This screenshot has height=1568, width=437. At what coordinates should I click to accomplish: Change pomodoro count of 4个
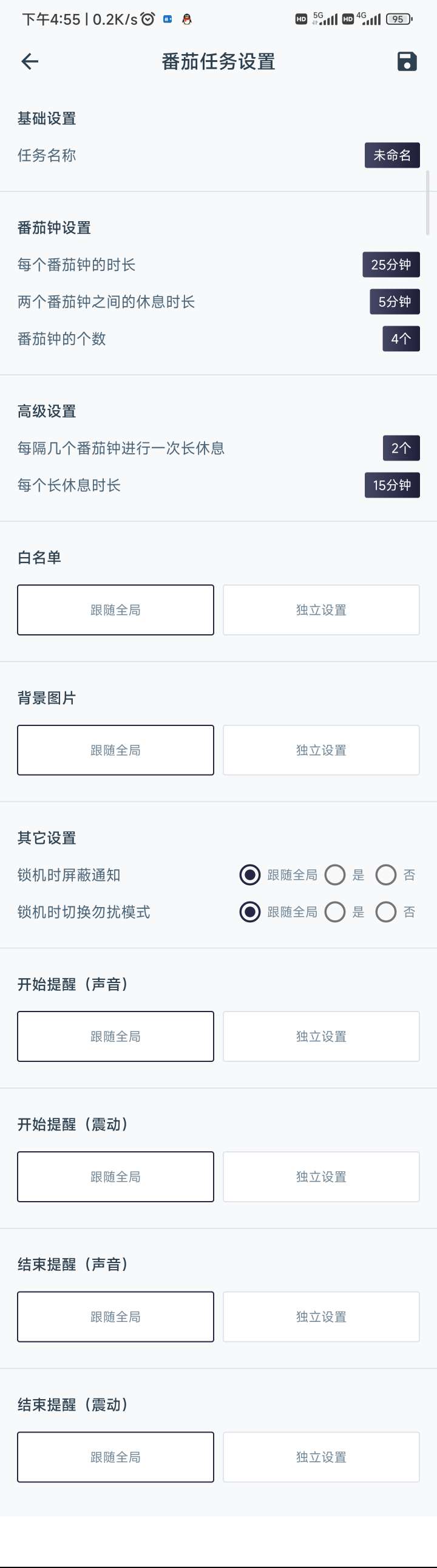(x=400, y=338)
